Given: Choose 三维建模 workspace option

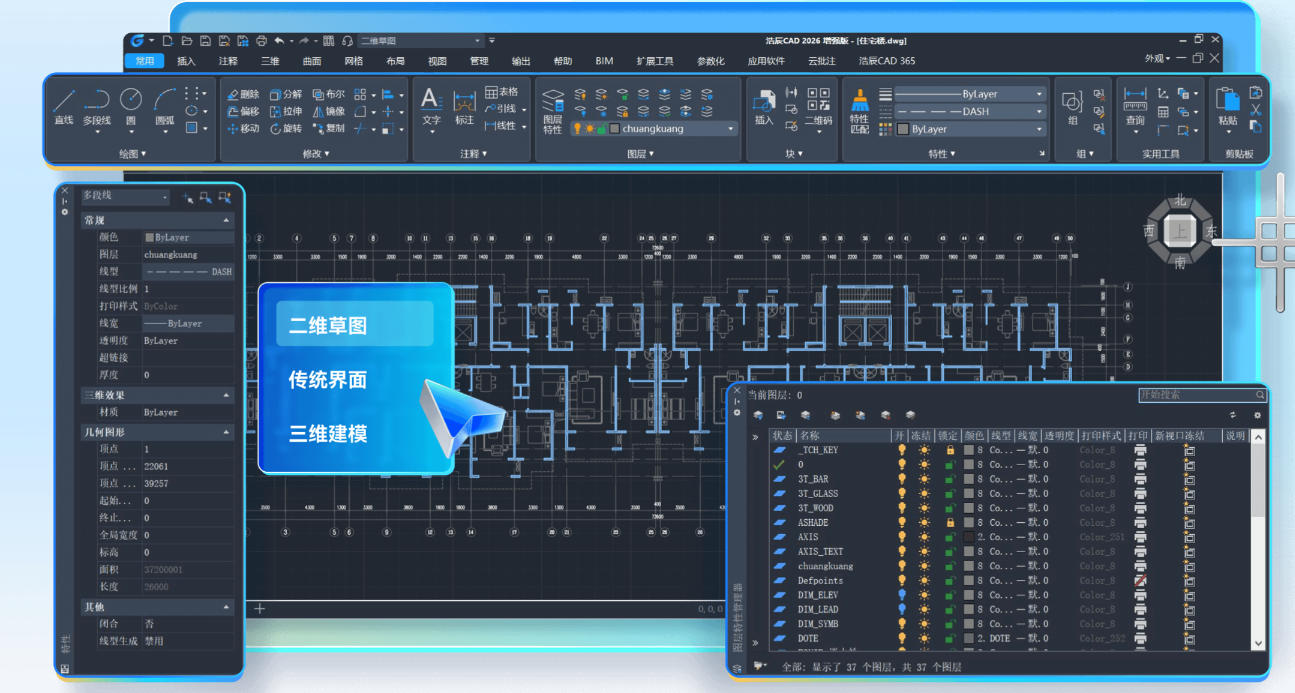Looking at the screenshot, I should (328, 434).
